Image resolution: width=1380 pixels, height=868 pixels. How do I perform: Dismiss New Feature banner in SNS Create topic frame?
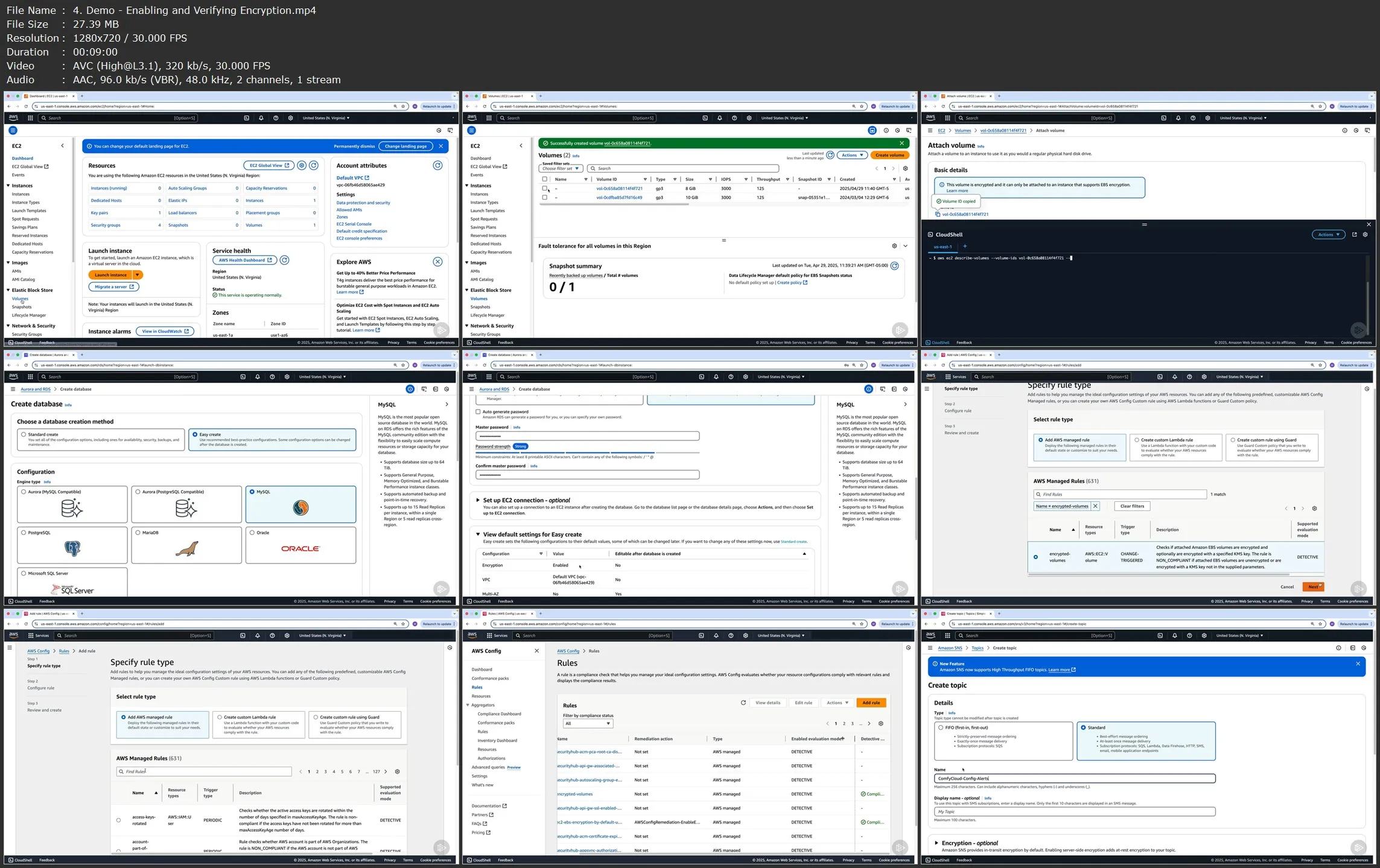pyautogui.click(x=1358, y=664)
